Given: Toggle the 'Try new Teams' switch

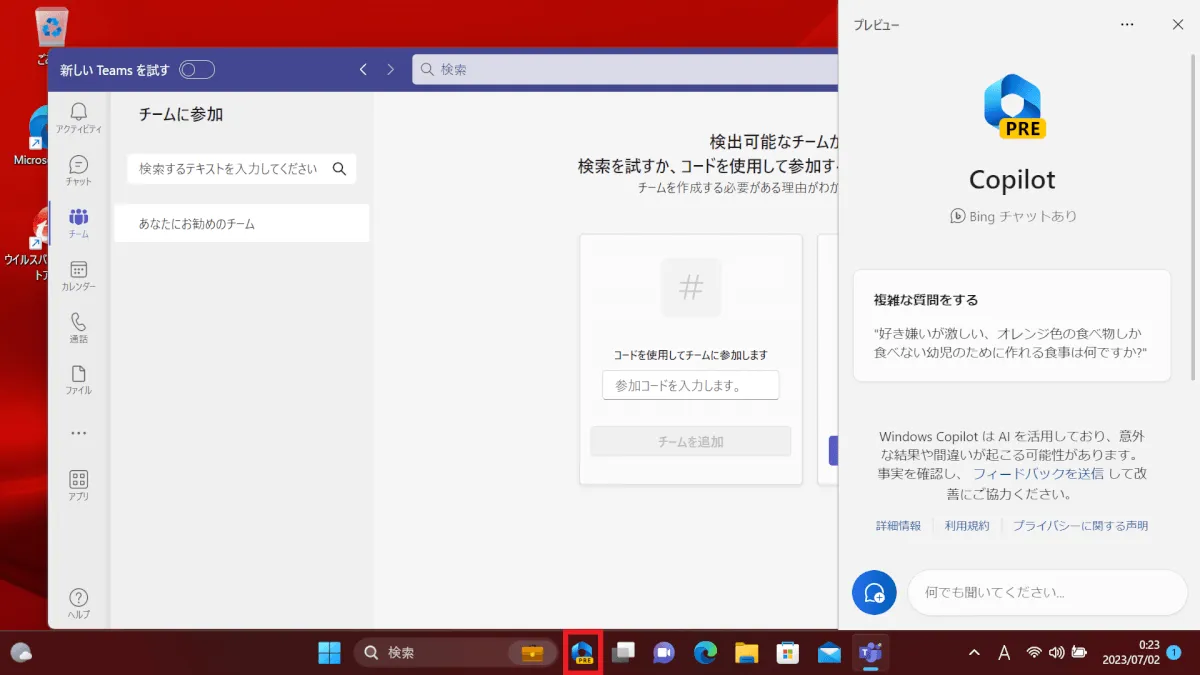Looking at the screenshot, I should [x=197, y=70].
